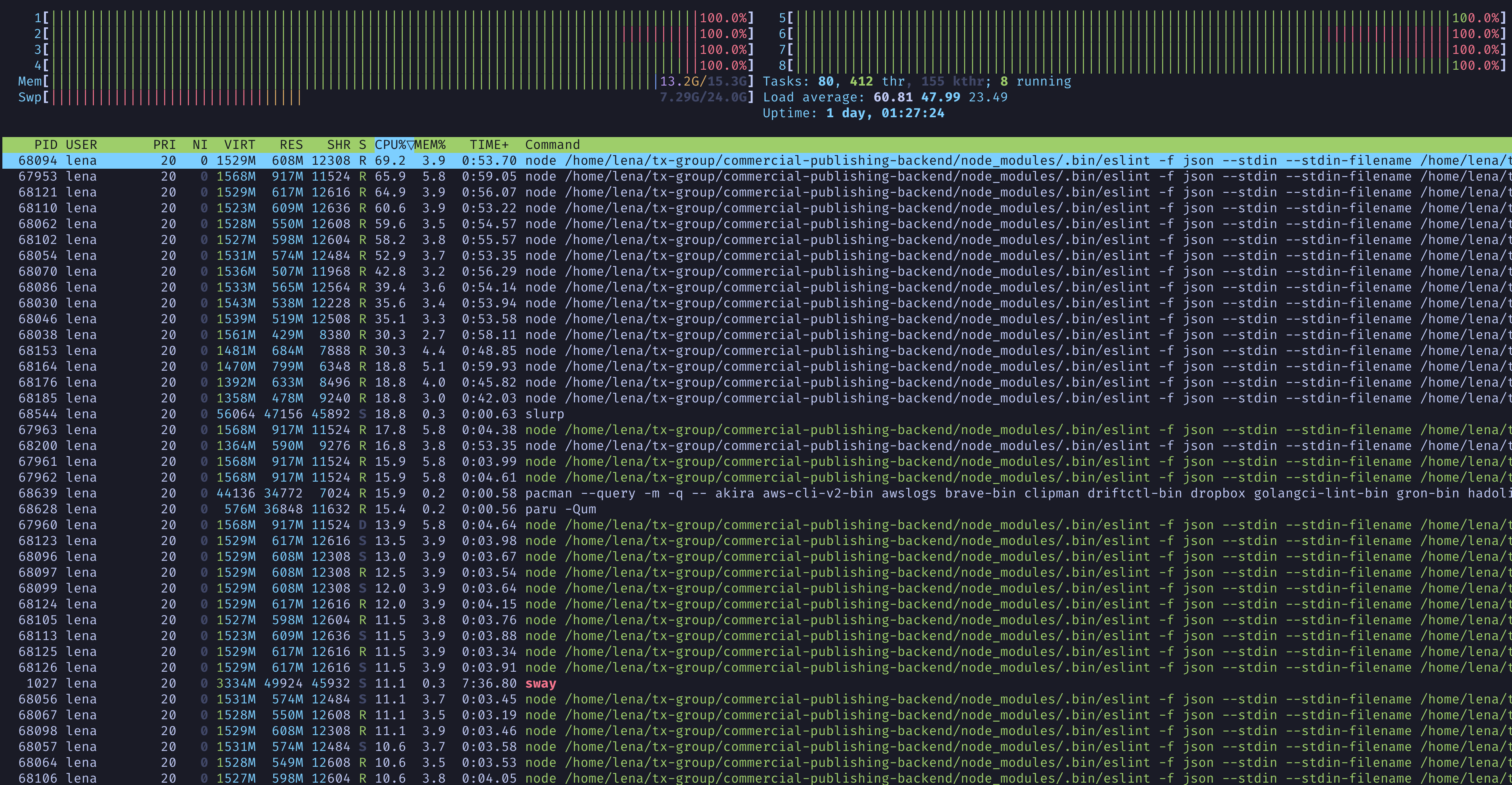Select the node process with PID 67953
1512x785 pixels.
coord(352,175)
